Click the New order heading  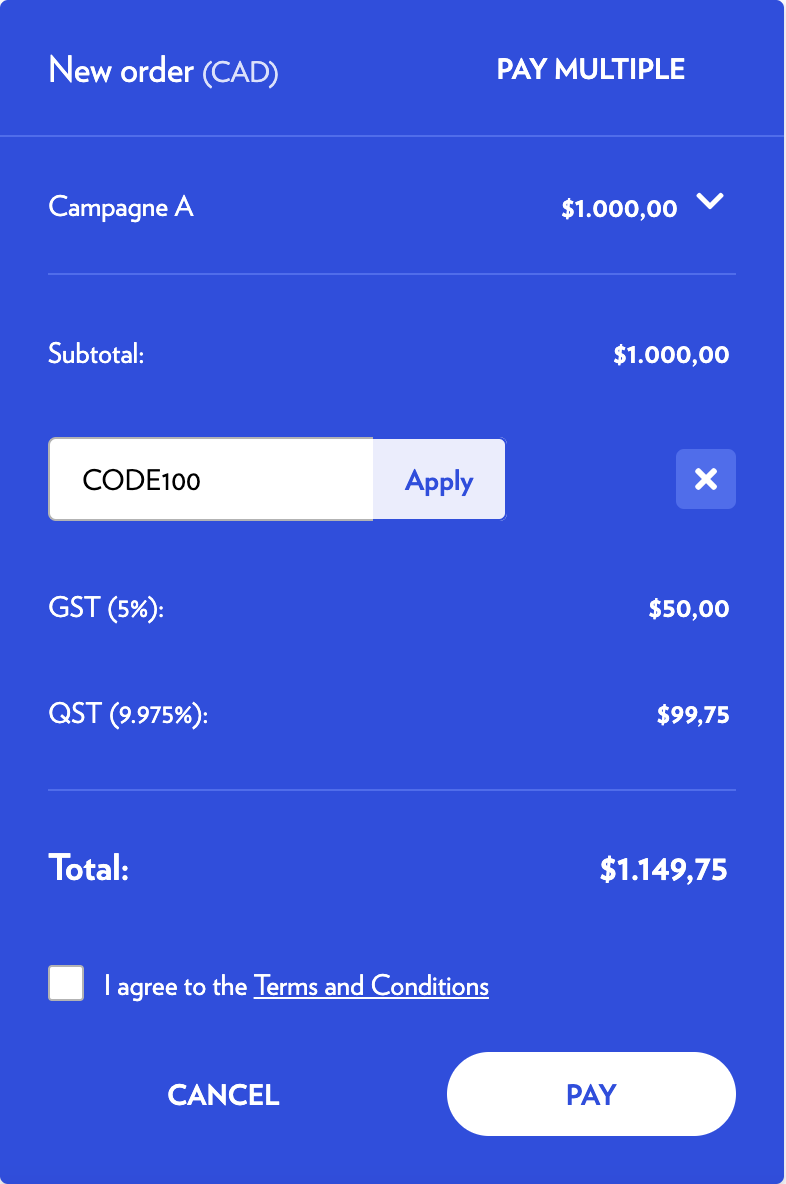click(x=120, y=71)
